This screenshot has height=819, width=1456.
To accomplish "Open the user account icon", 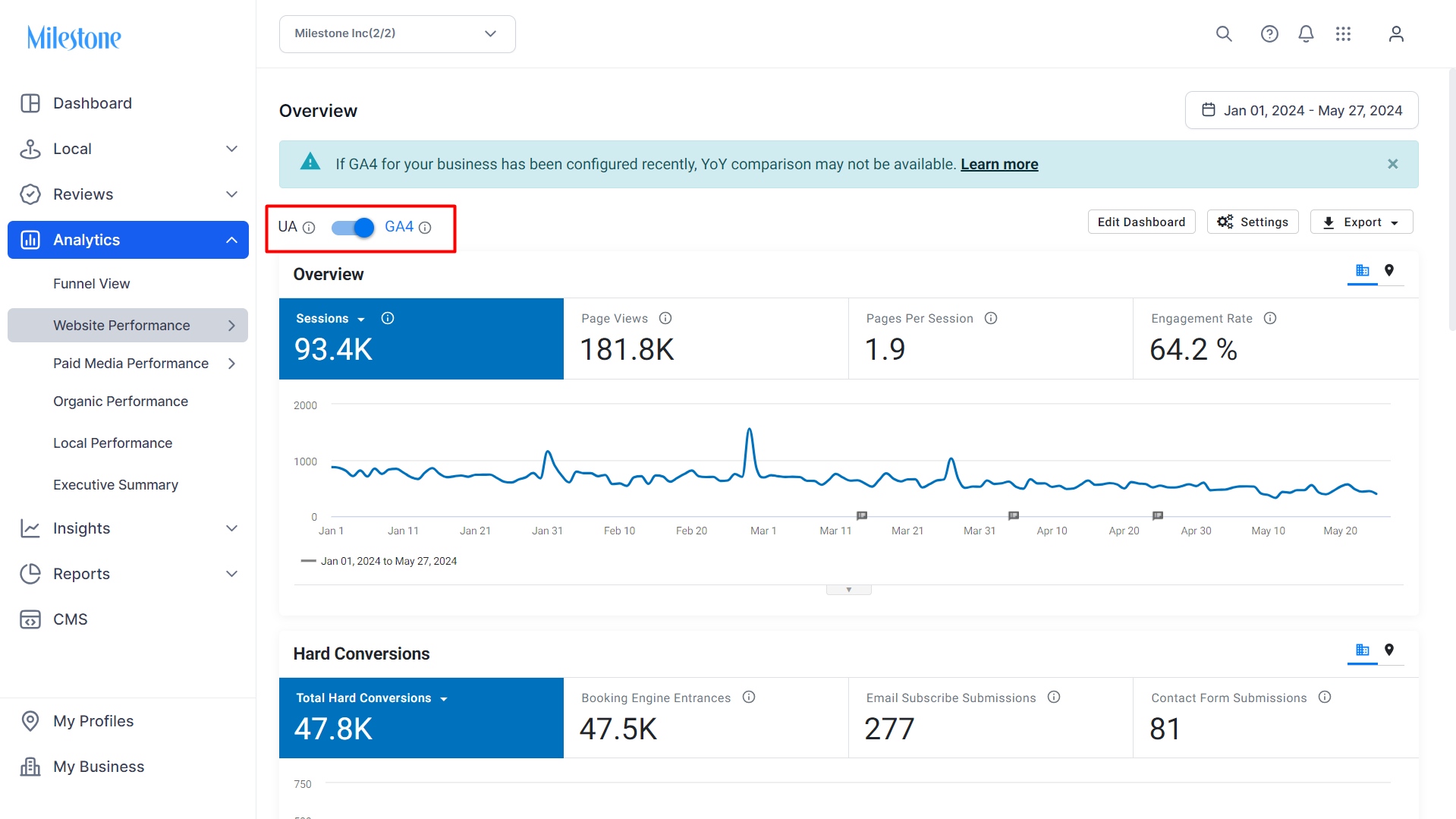I will tap(1396, 34).
